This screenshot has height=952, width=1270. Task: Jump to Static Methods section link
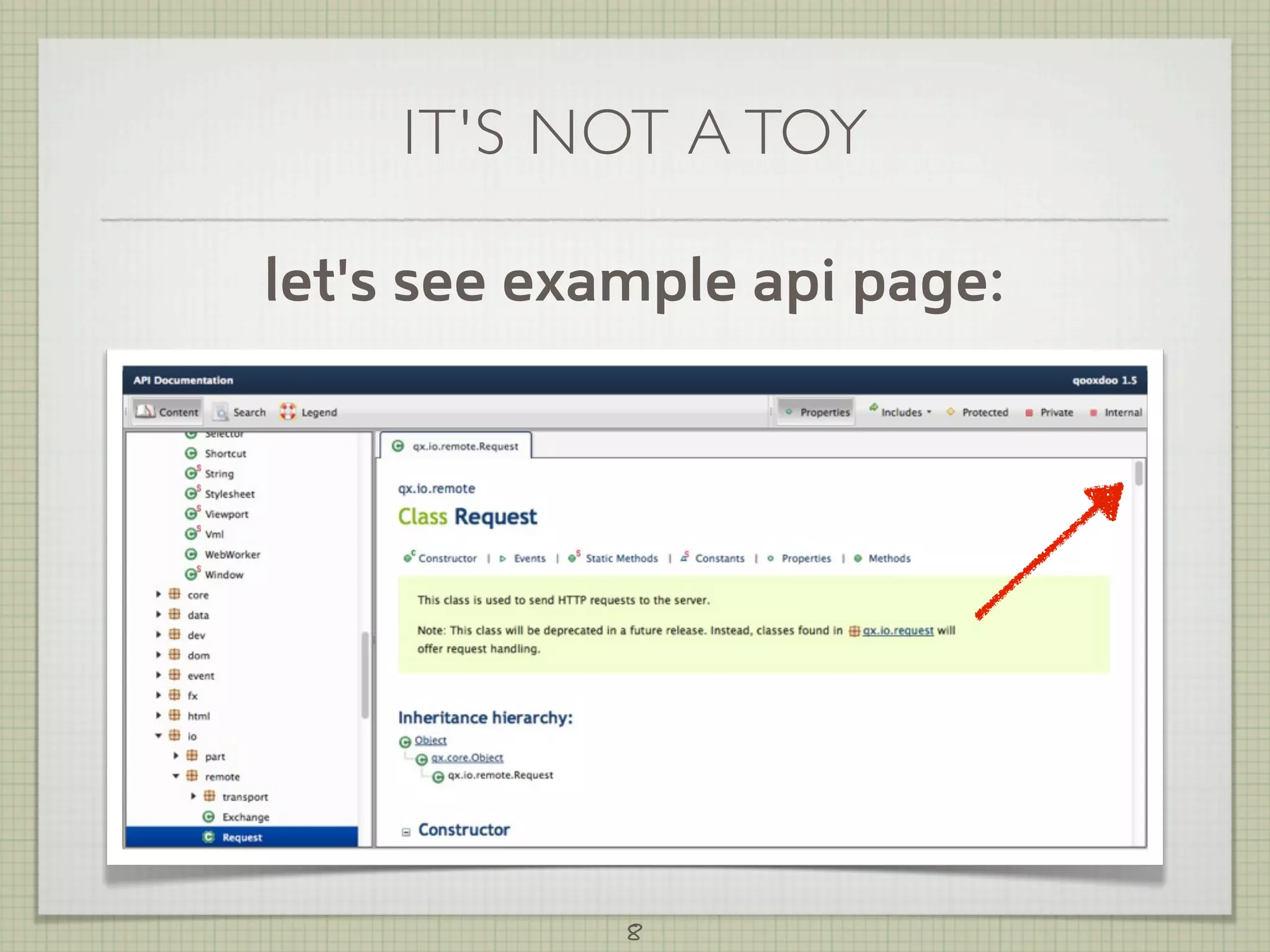621,558
